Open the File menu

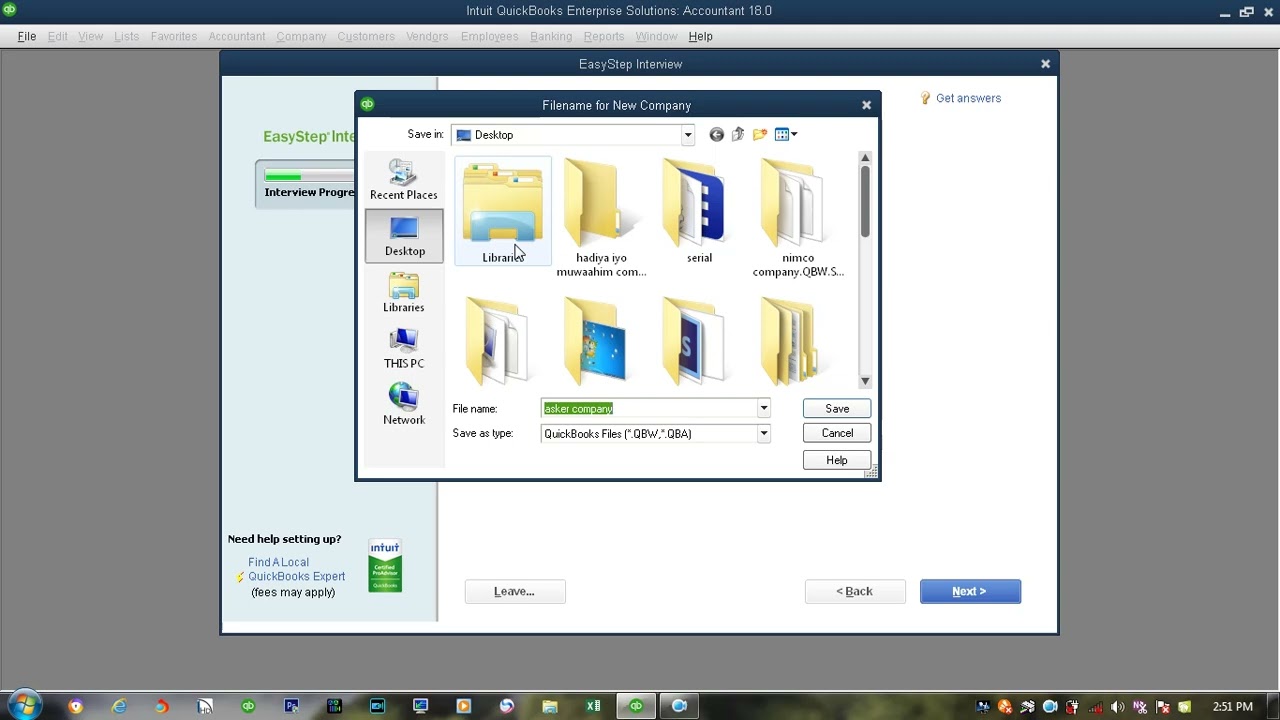pyautogui.click(x=27, y=36)
